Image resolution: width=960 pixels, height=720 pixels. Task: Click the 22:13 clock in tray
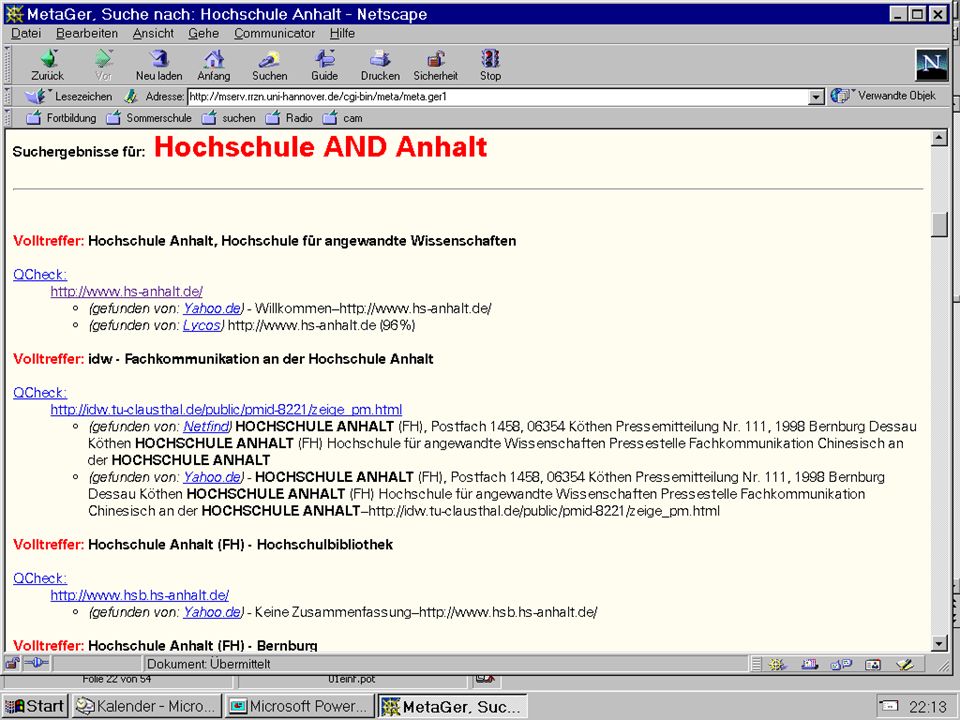[928, 707]
